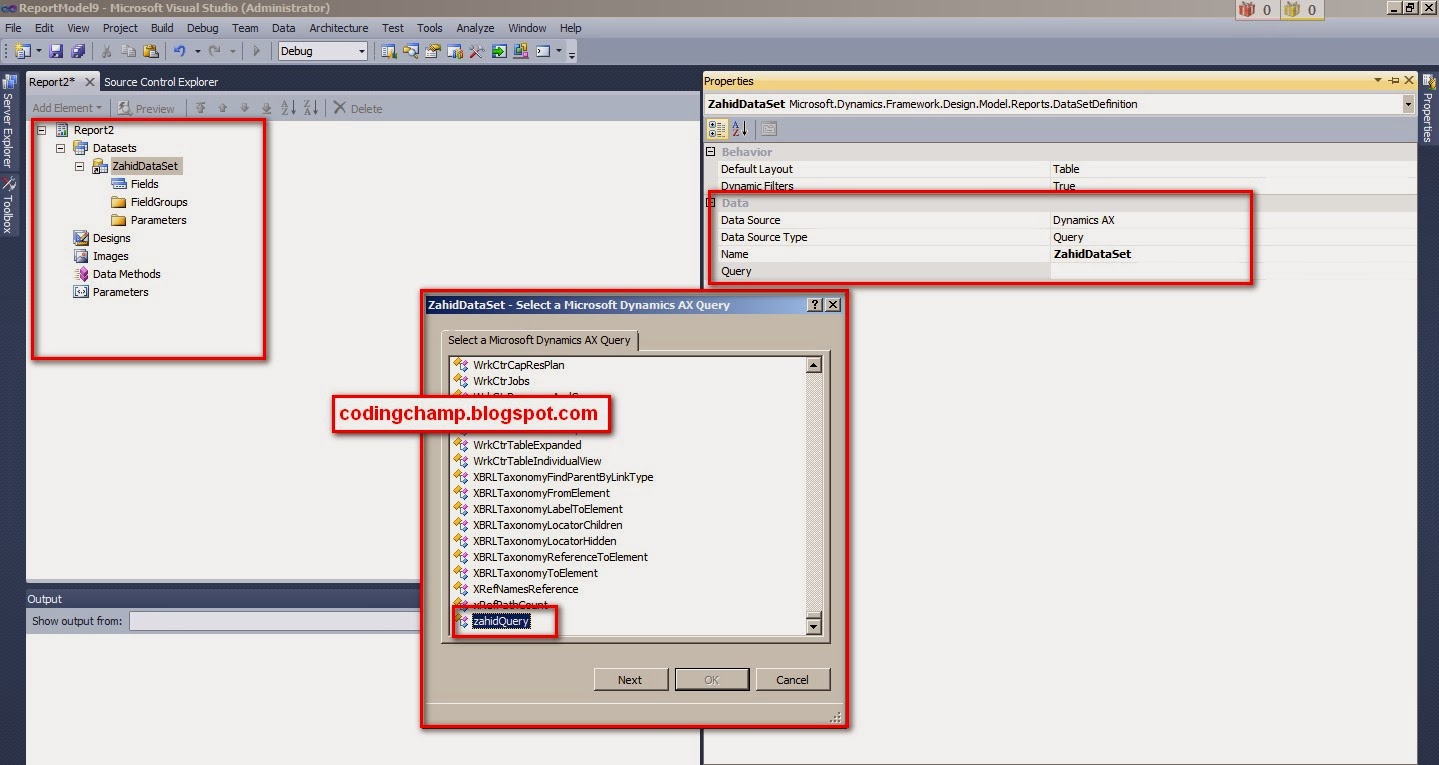
Task: Collapse the Datasets tree node
Action: tap(61, 148)
